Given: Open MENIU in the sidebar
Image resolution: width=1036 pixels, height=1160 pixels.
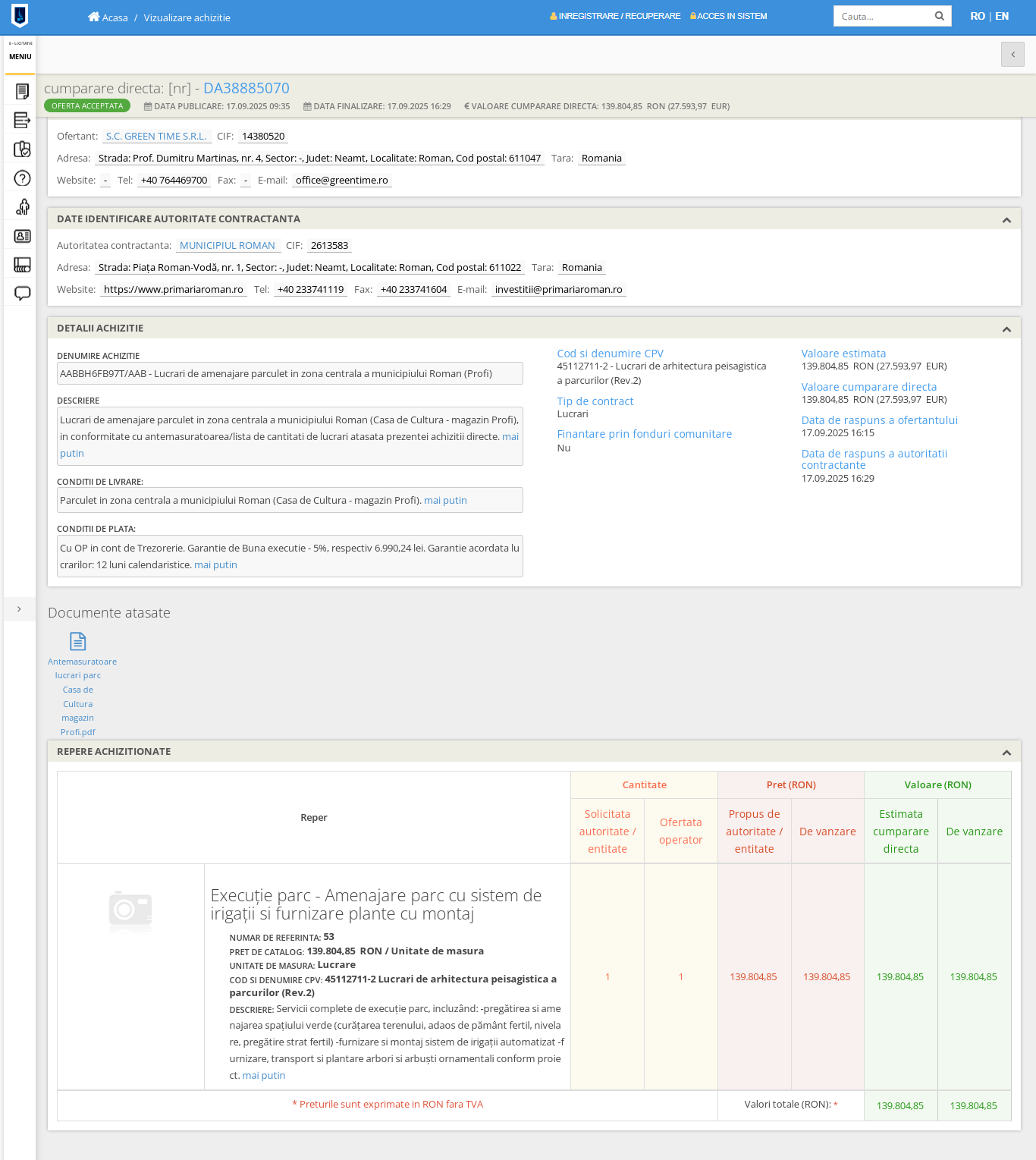Looking at the screenshot, I should click(x=20, y=57).
